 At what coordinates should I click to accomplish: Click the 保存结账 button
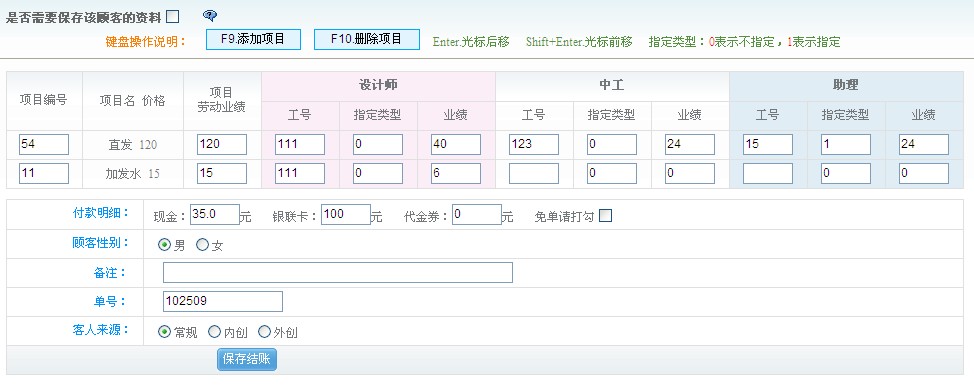pyautogui.click(x=247, y=360)
